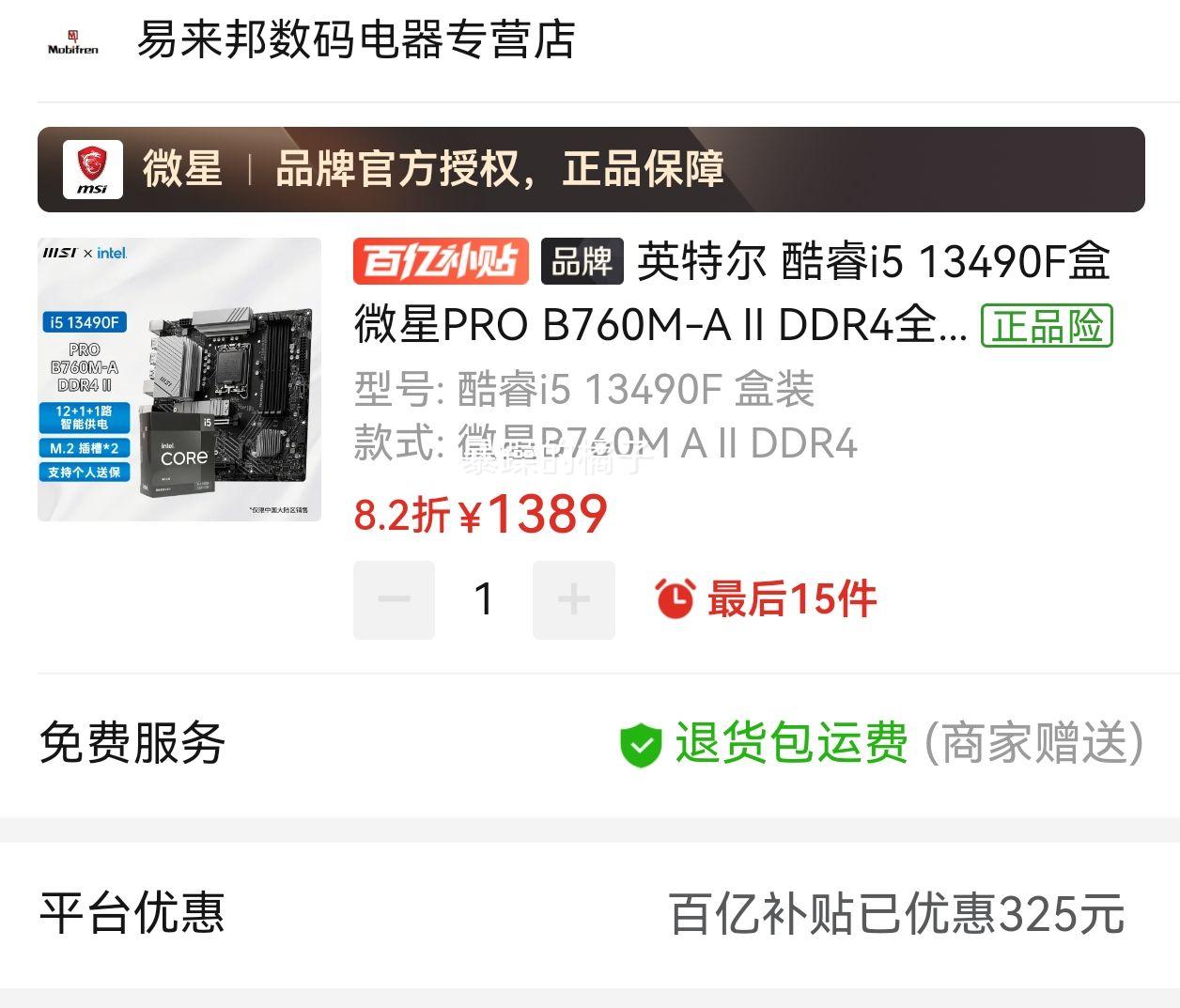Increase quantity with the plus button

click(x=574, y=599)
